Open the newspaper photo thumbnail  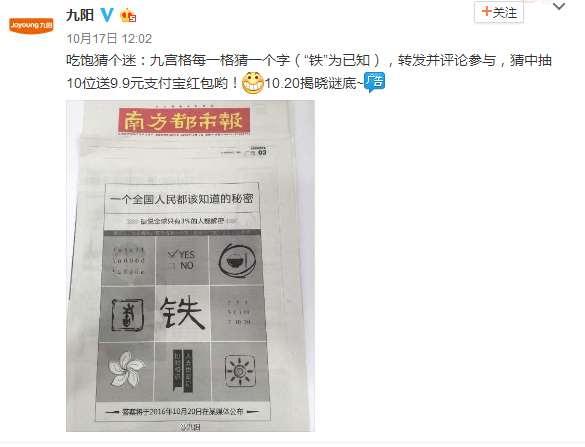pos(190,266)
